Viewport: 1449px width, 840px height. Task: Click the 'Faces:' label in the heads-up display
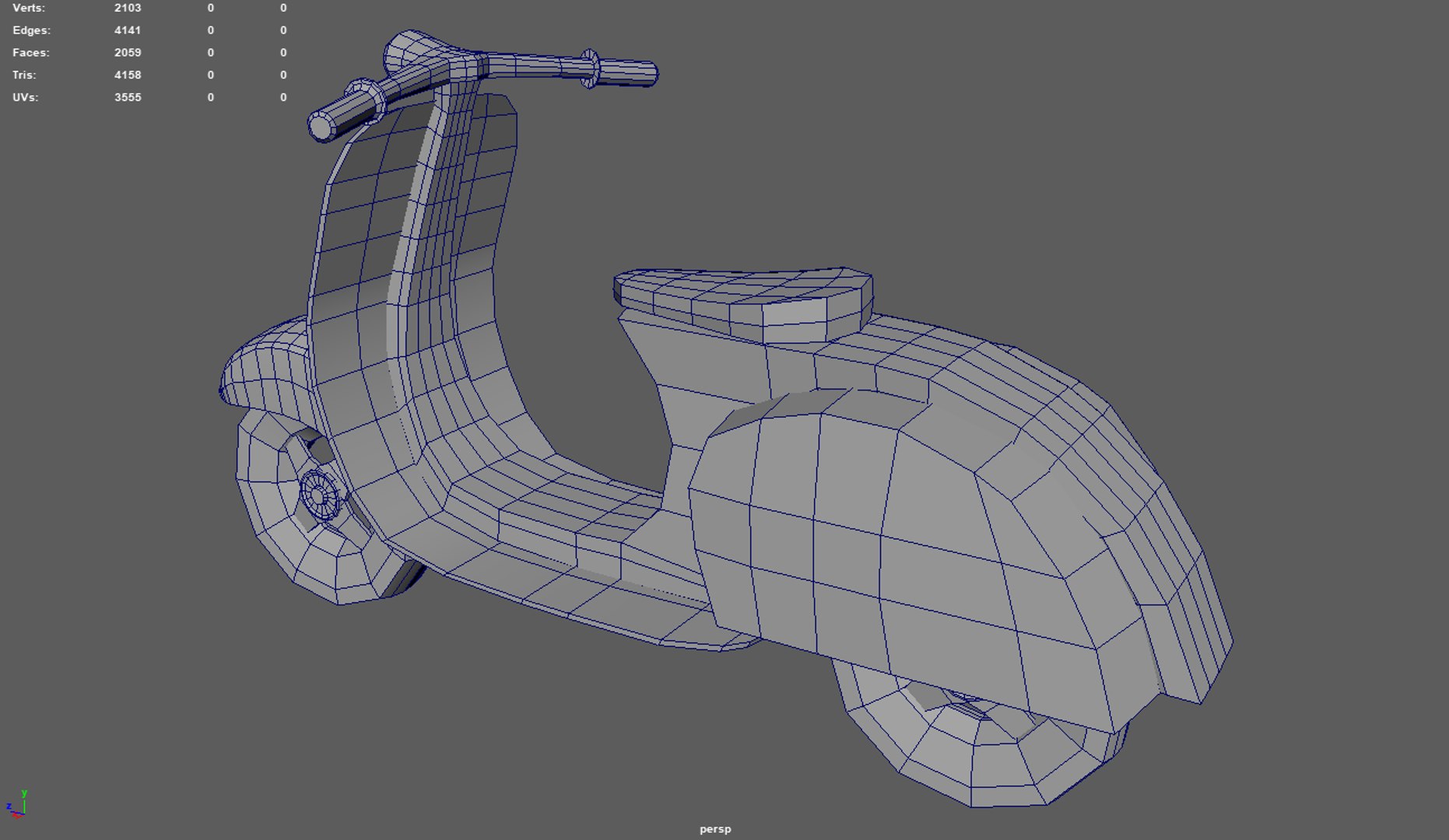tap(30, 53)
